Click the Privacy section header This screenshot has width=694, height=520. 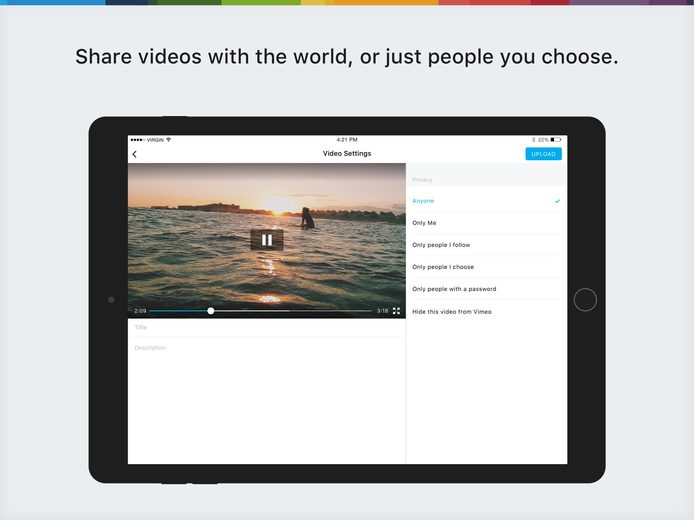click(x=422, y=180)
